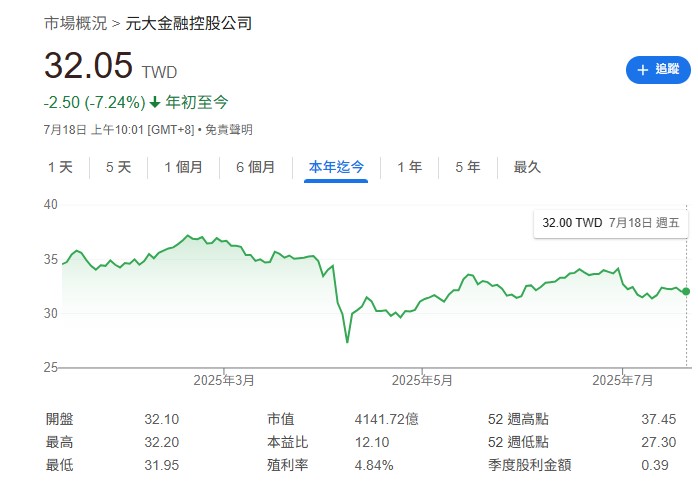Switch to the 1 個月 tab
Image resolution: width=698 pixels, height=489 pixels.
[183, 167]
